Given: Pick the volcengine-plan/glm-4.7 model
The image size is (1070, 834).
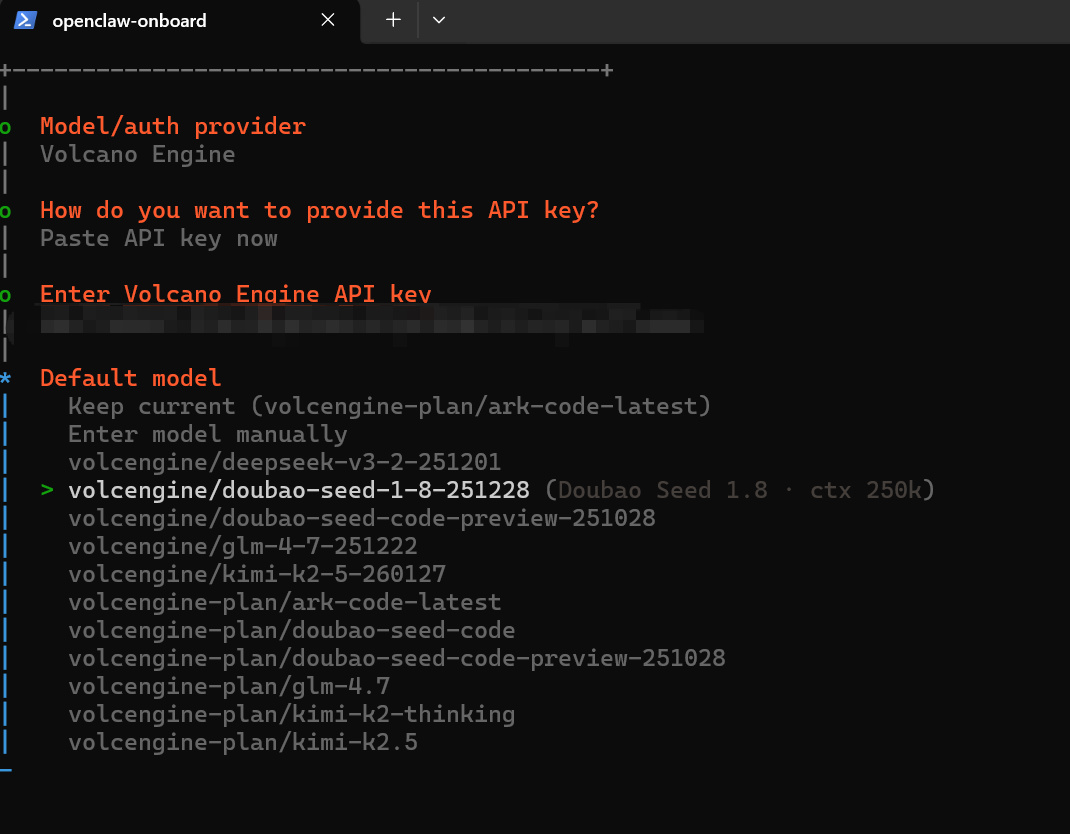Looking at the screenshot, I should [x=228, y=686].
